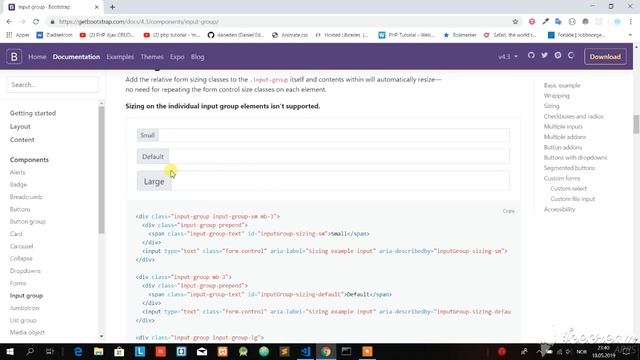Click the docs Search field

[x=52, y=84]
